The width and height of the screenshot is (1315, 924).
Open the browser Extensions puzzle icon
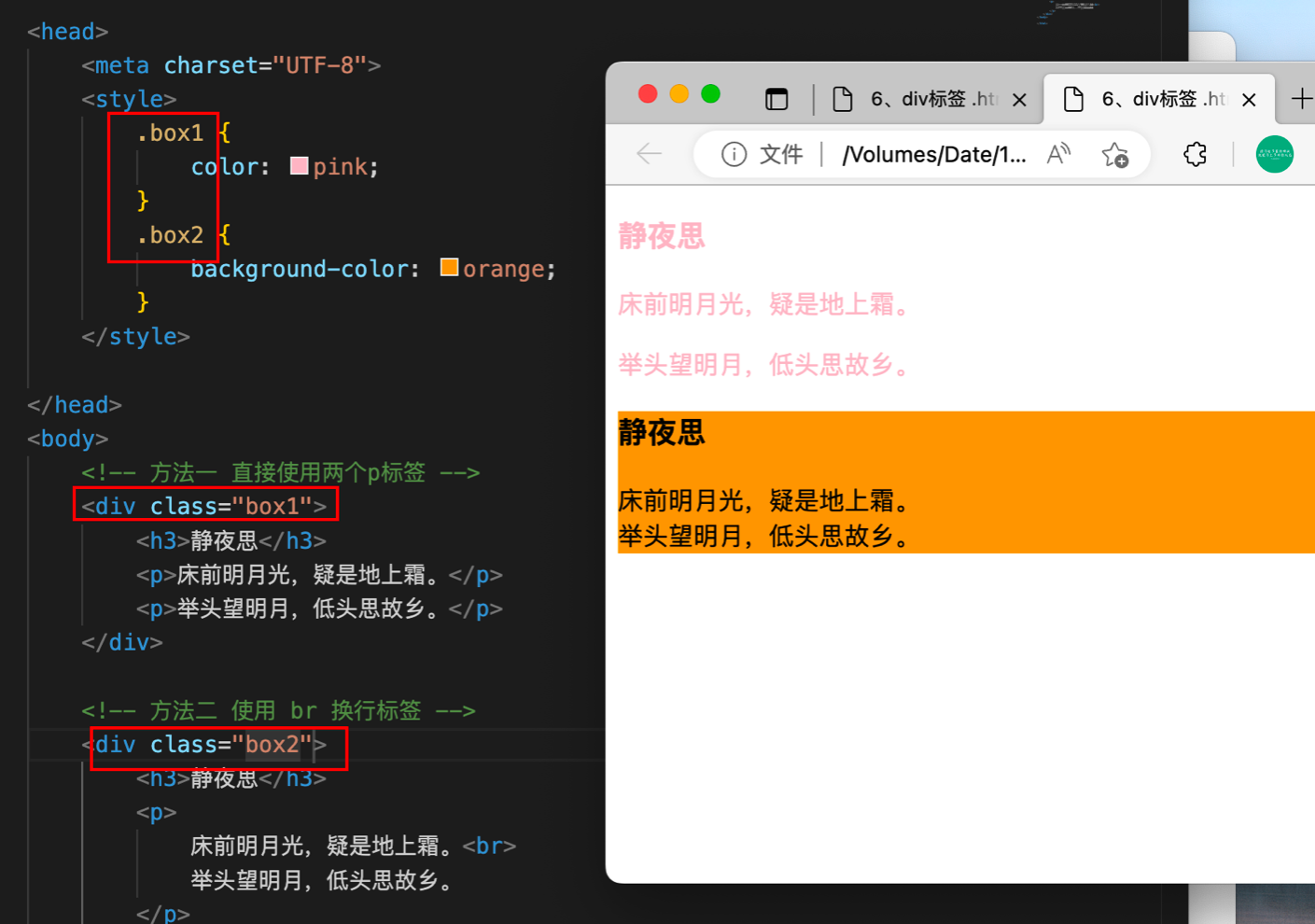tap(1196, 154)
